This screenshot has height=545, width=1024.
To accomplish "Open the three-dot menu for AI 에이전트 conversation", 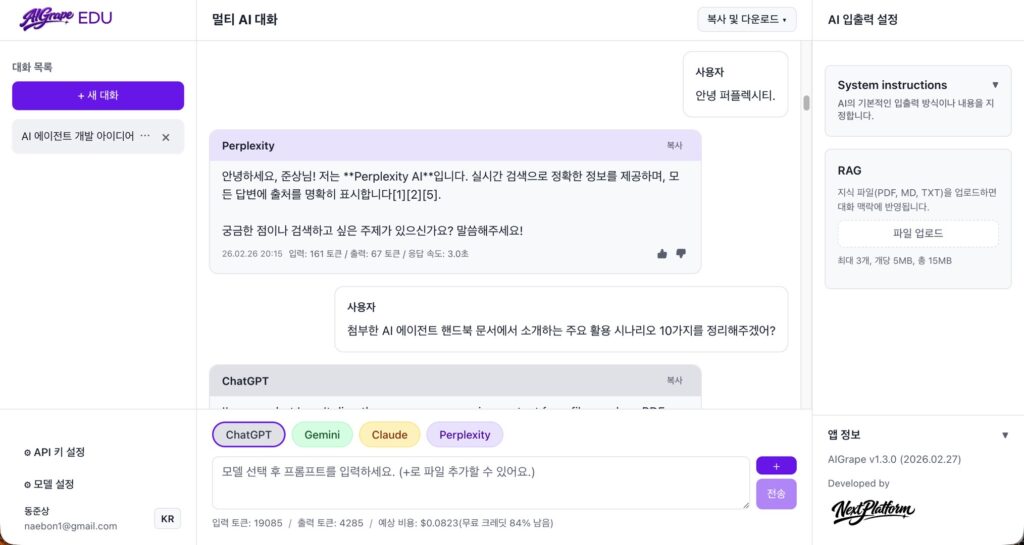I will (x=145, y=136).
